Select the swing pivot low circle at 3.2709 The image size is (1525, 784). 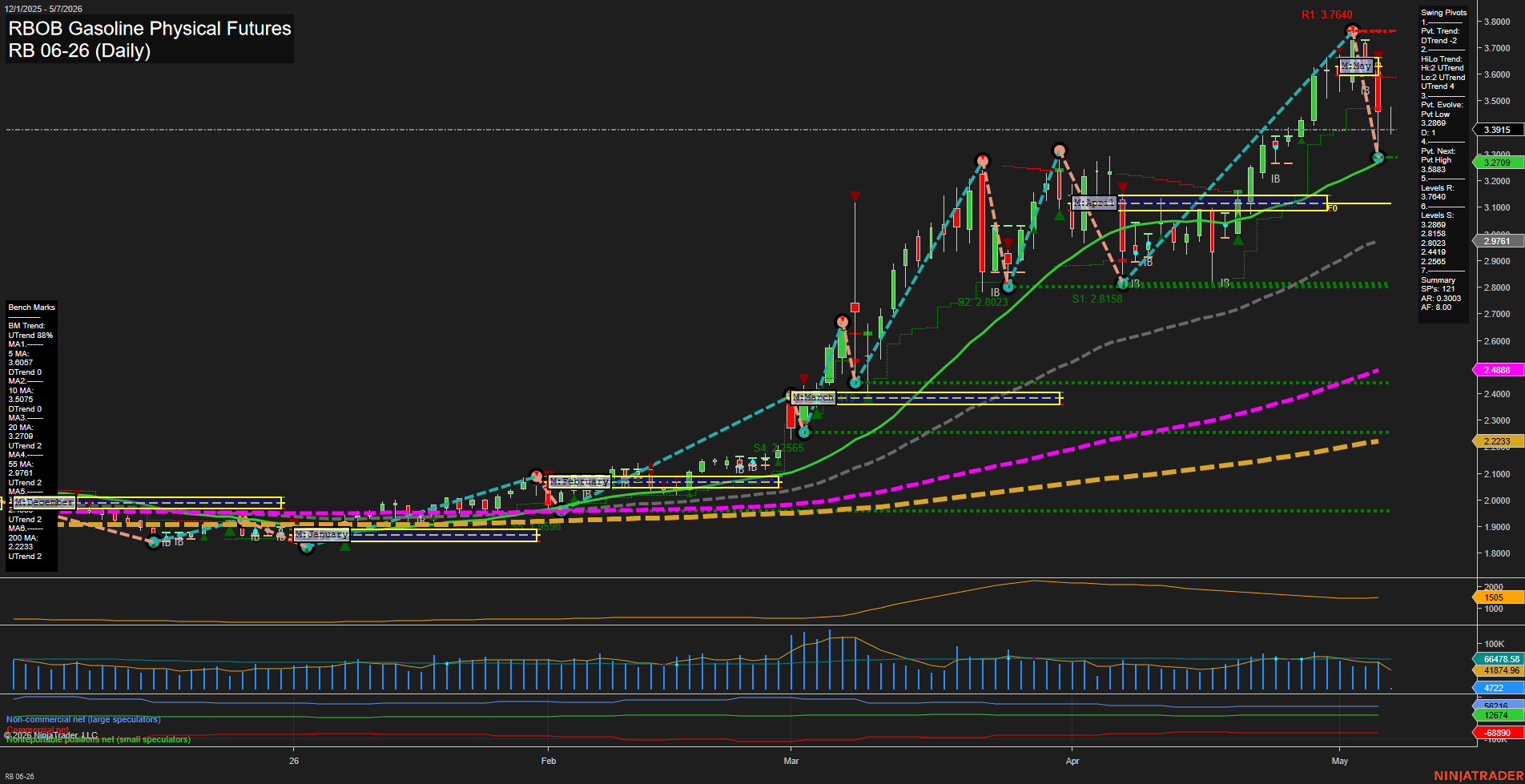[1378, 158]
